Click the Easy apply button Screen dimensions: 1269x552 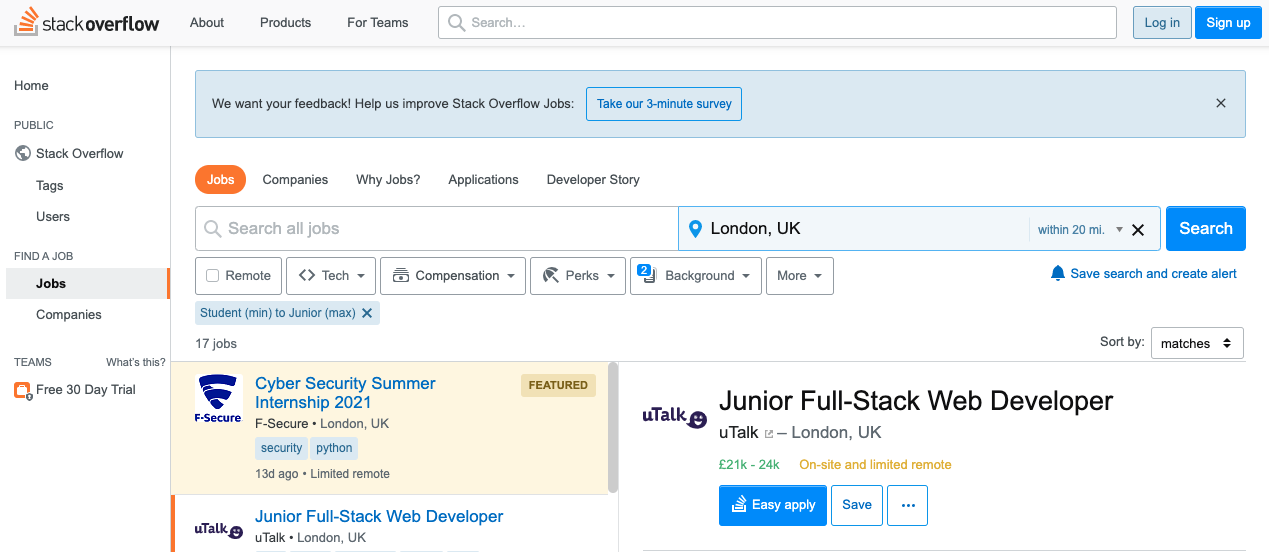(x=773, y=505)
